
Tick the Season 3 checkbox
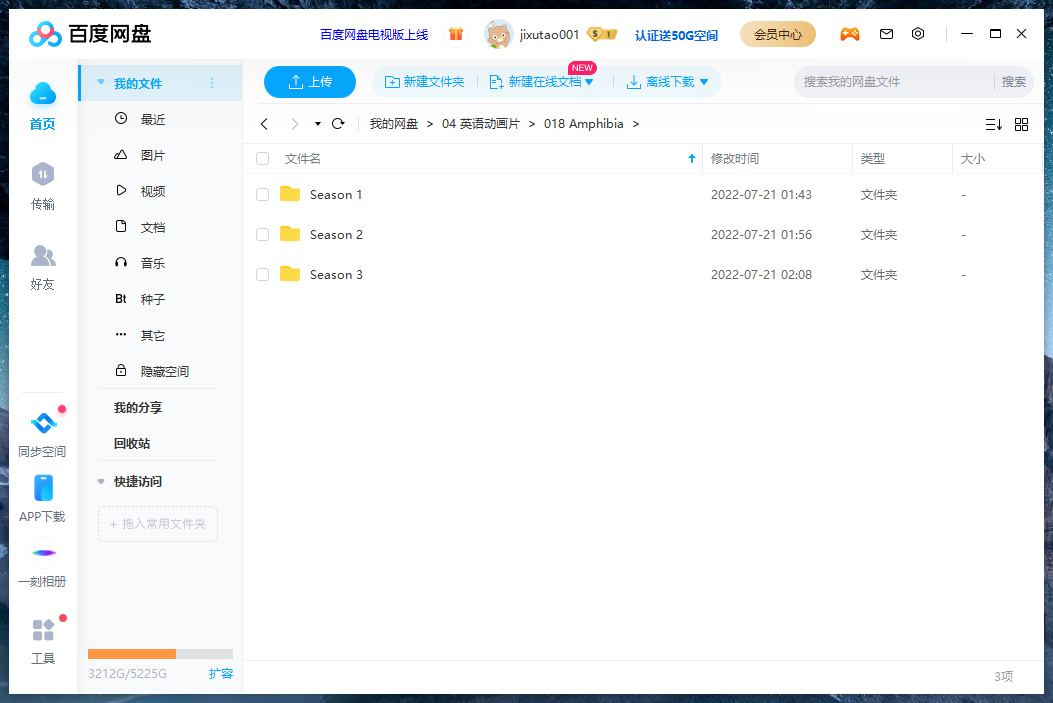pyautogui.click(x=263, y=275)
